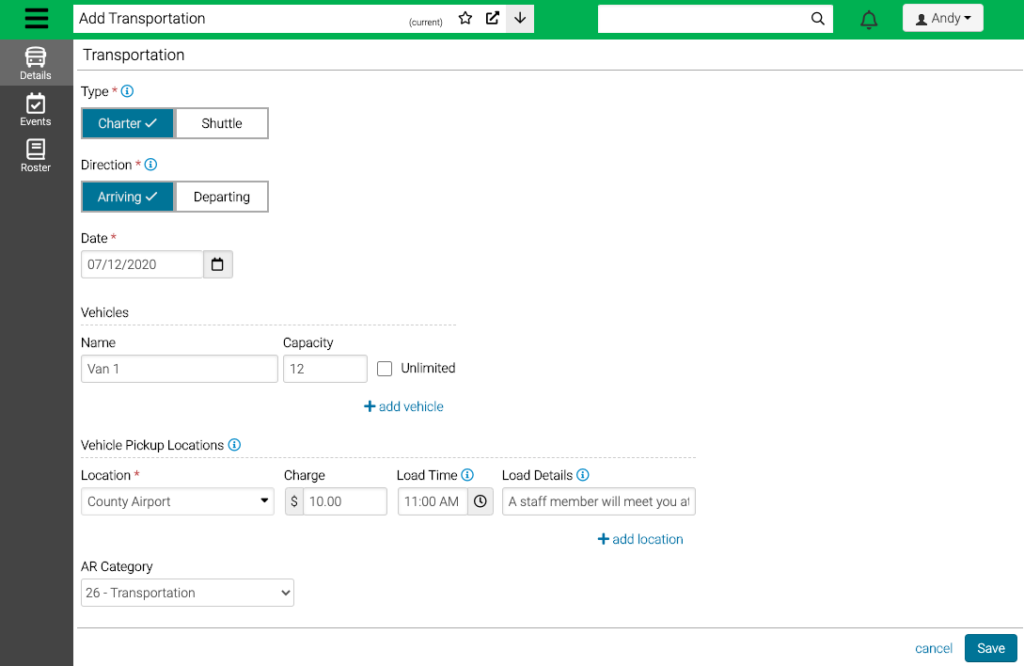The image size is (1024, 666).
Task: Click the Load Time clock icon
Action: (480, 502)
